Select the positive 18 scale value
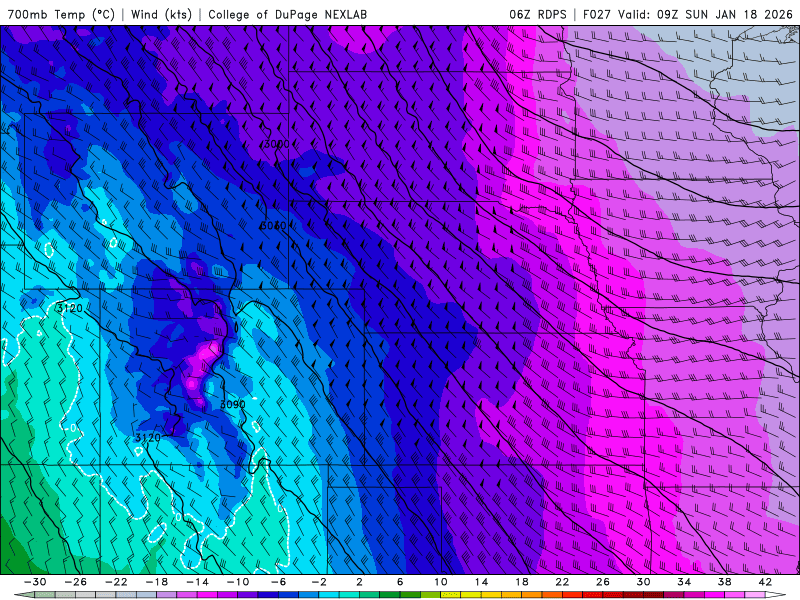The image size is (800, 600). 522,582
